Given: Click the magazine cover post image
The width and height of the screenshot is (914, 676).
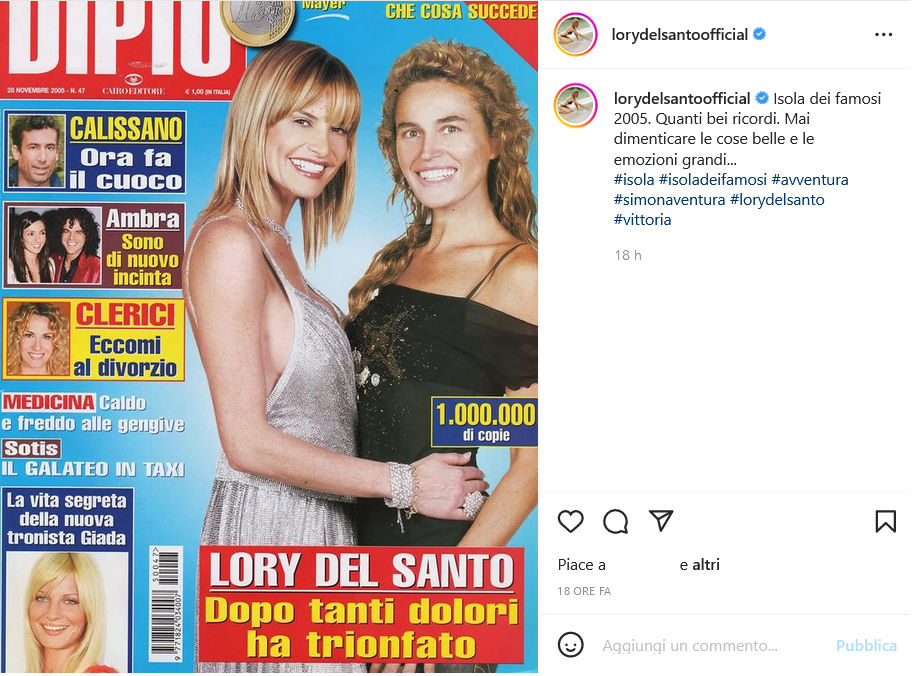Looking at the screenshot, I should 269,337.
